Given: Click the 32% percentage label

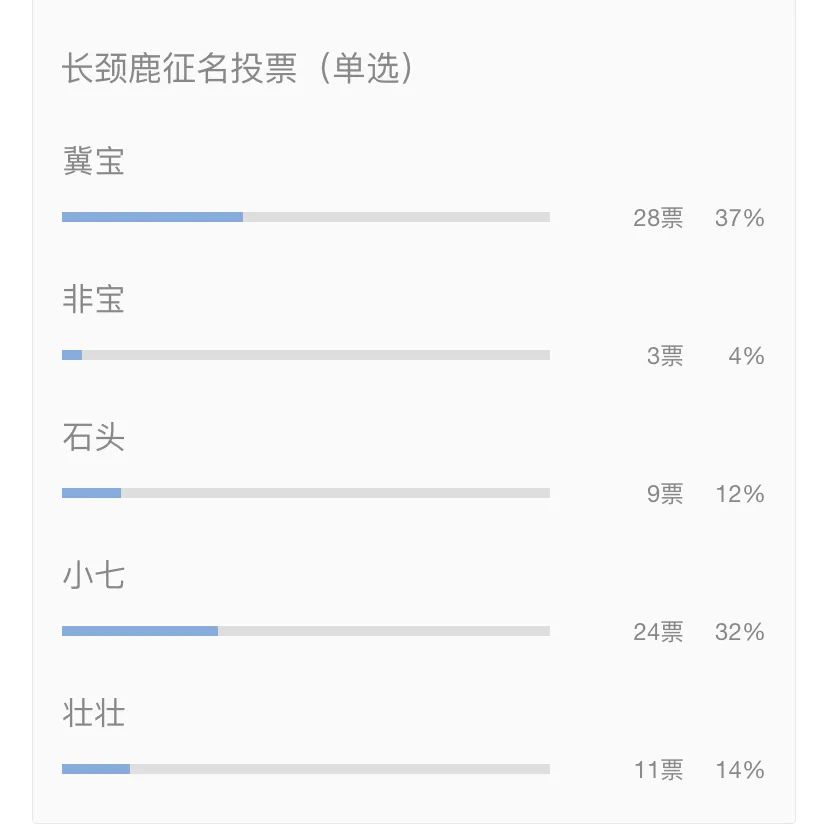Looking at the screenshot, I should coord(739,632).
